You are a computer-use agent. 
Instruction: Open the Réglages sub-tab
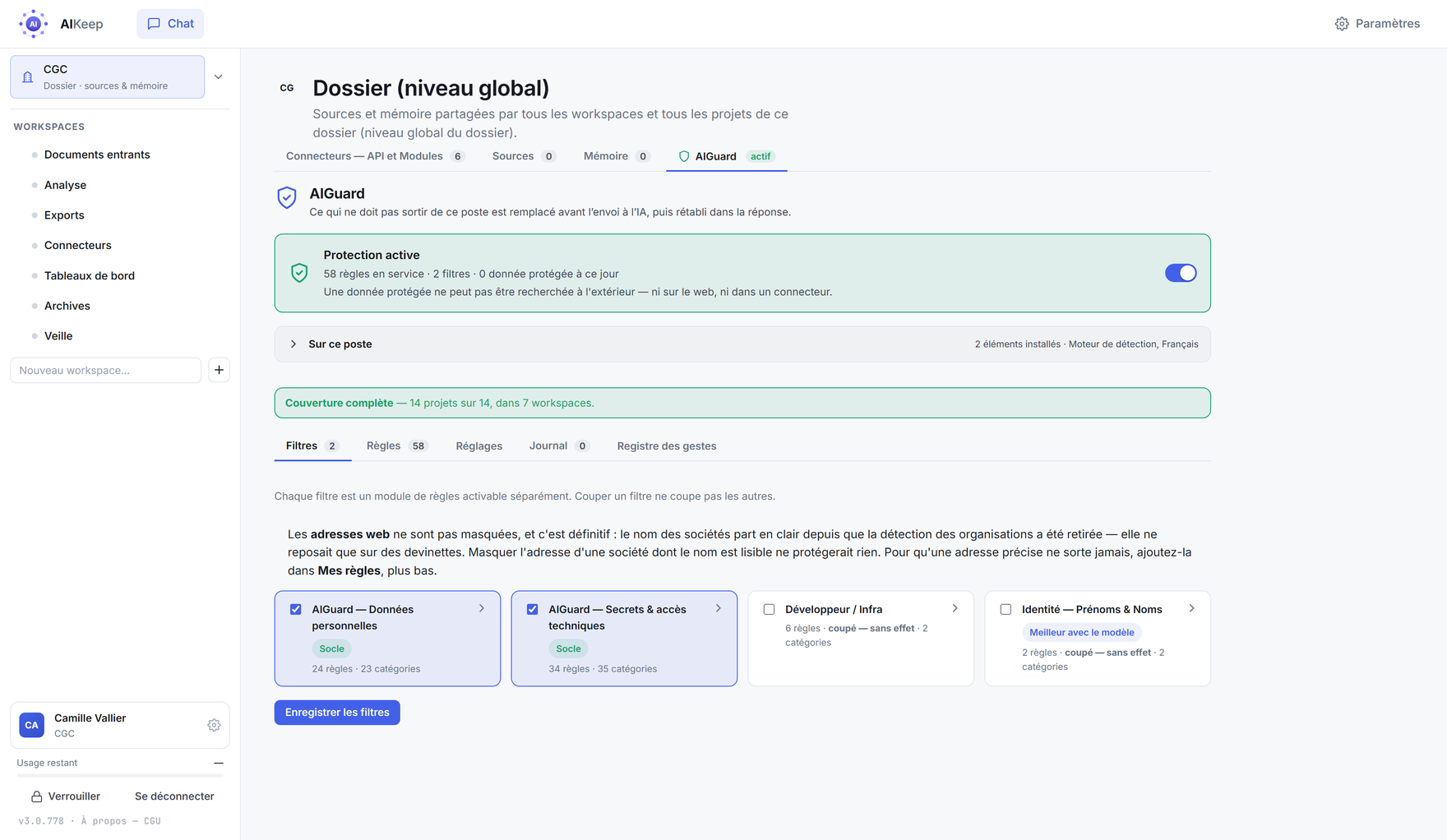pyautogui.click(x=479, y=446)
